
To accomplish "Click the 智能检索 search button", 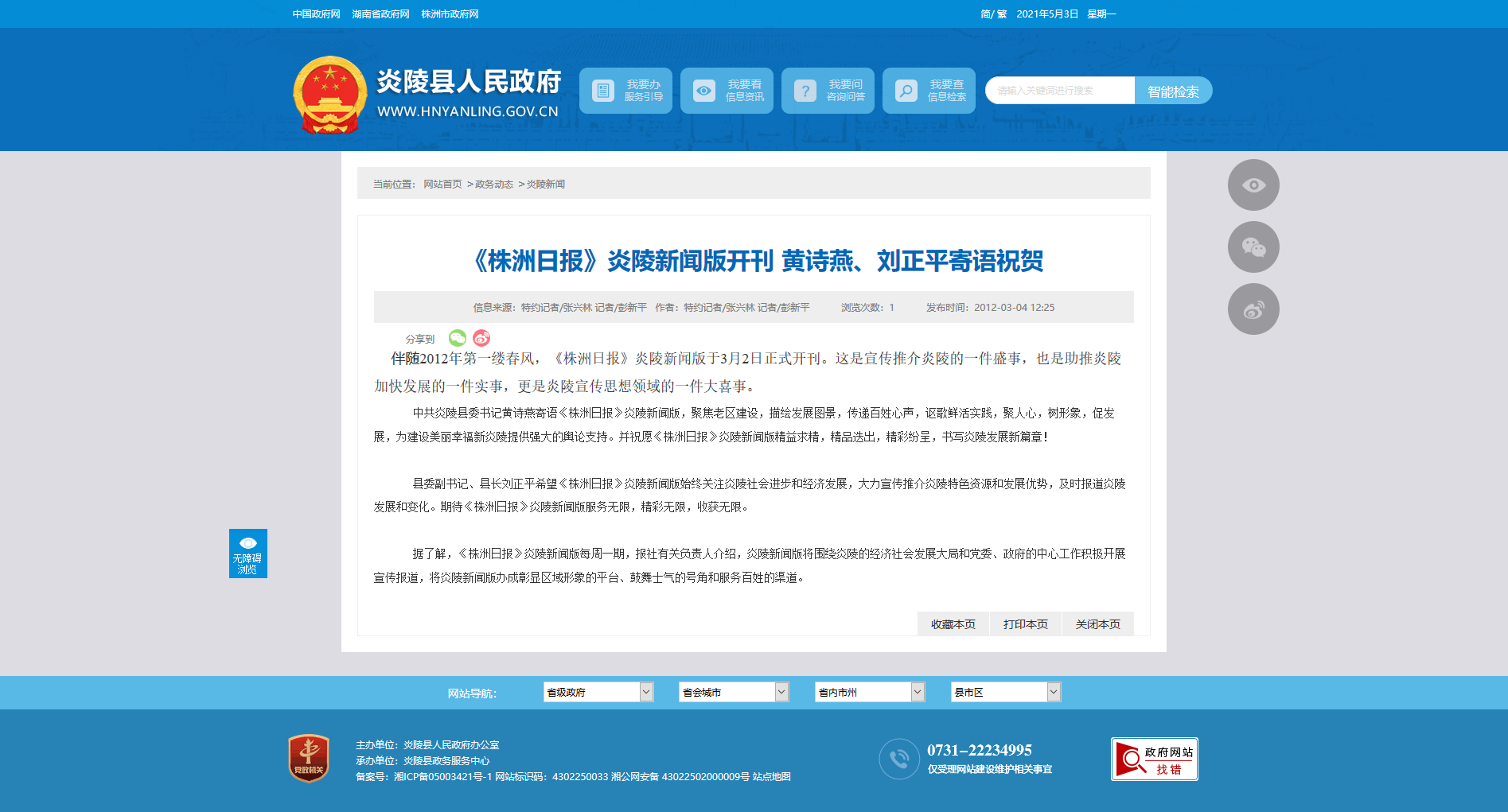I will (1173, 91).
